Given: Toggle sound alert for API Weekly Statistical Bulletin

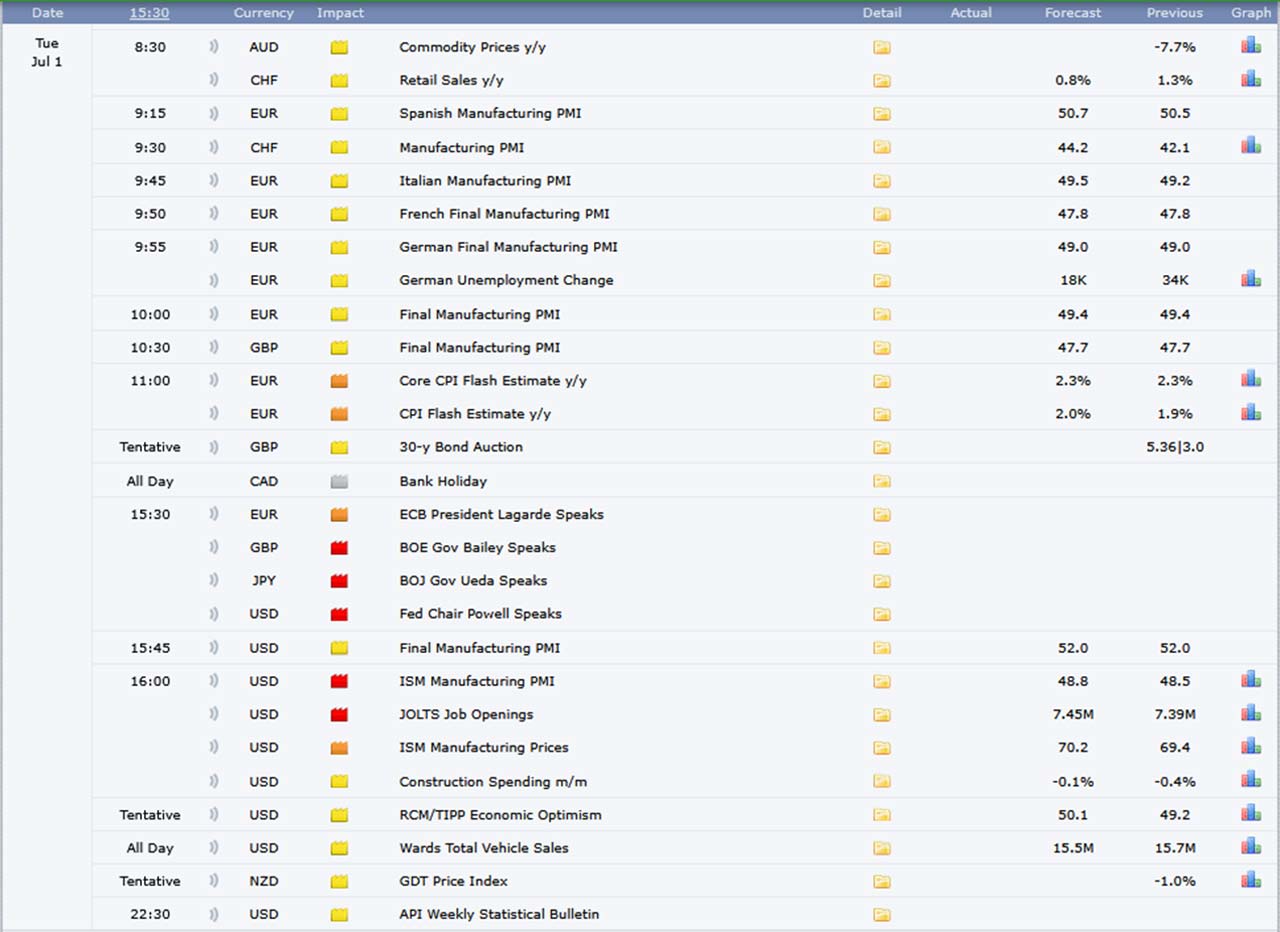Looking at the screenshot, I should pos(213,914).
